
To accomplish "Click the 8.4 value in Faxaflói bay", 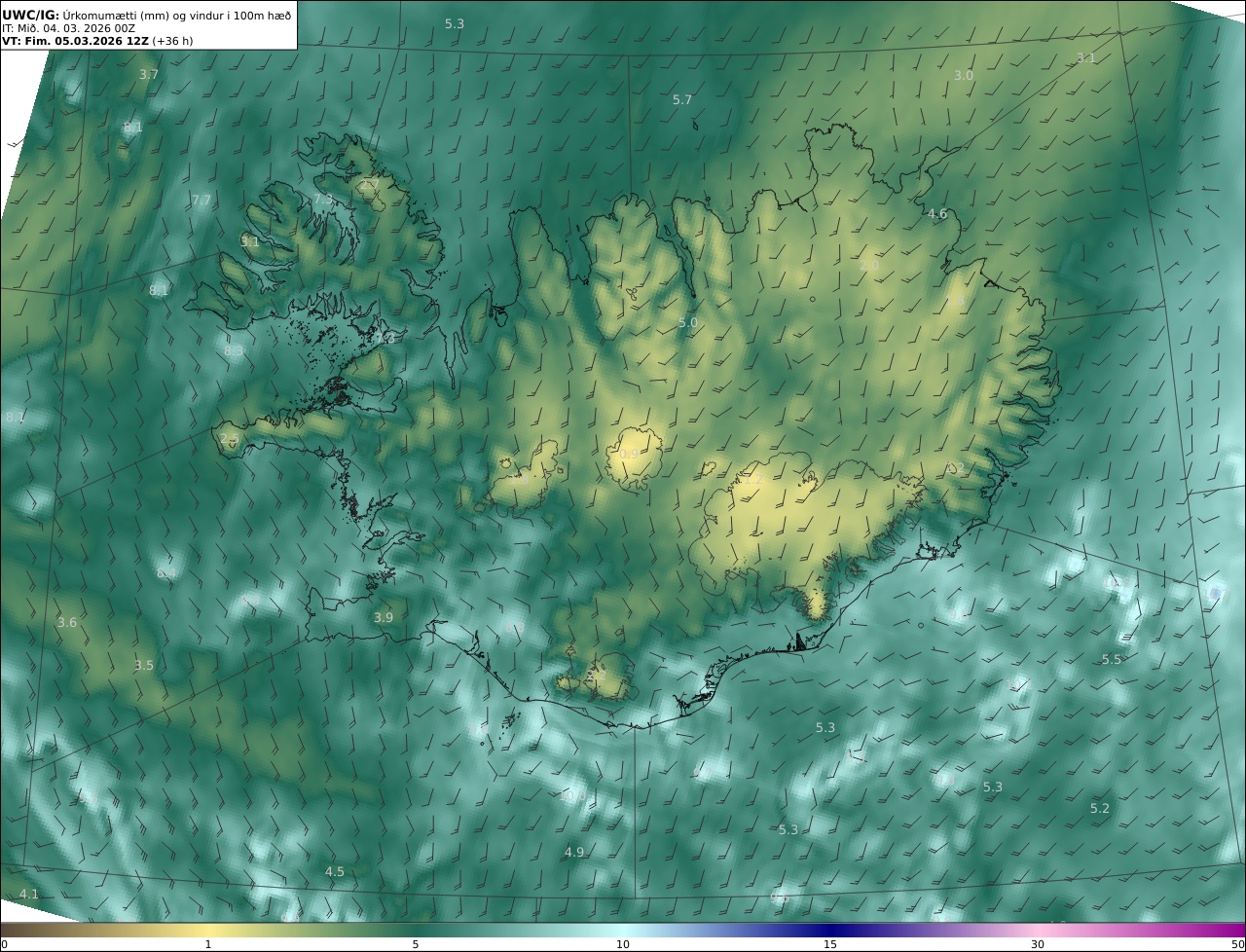I will (166, 572).
